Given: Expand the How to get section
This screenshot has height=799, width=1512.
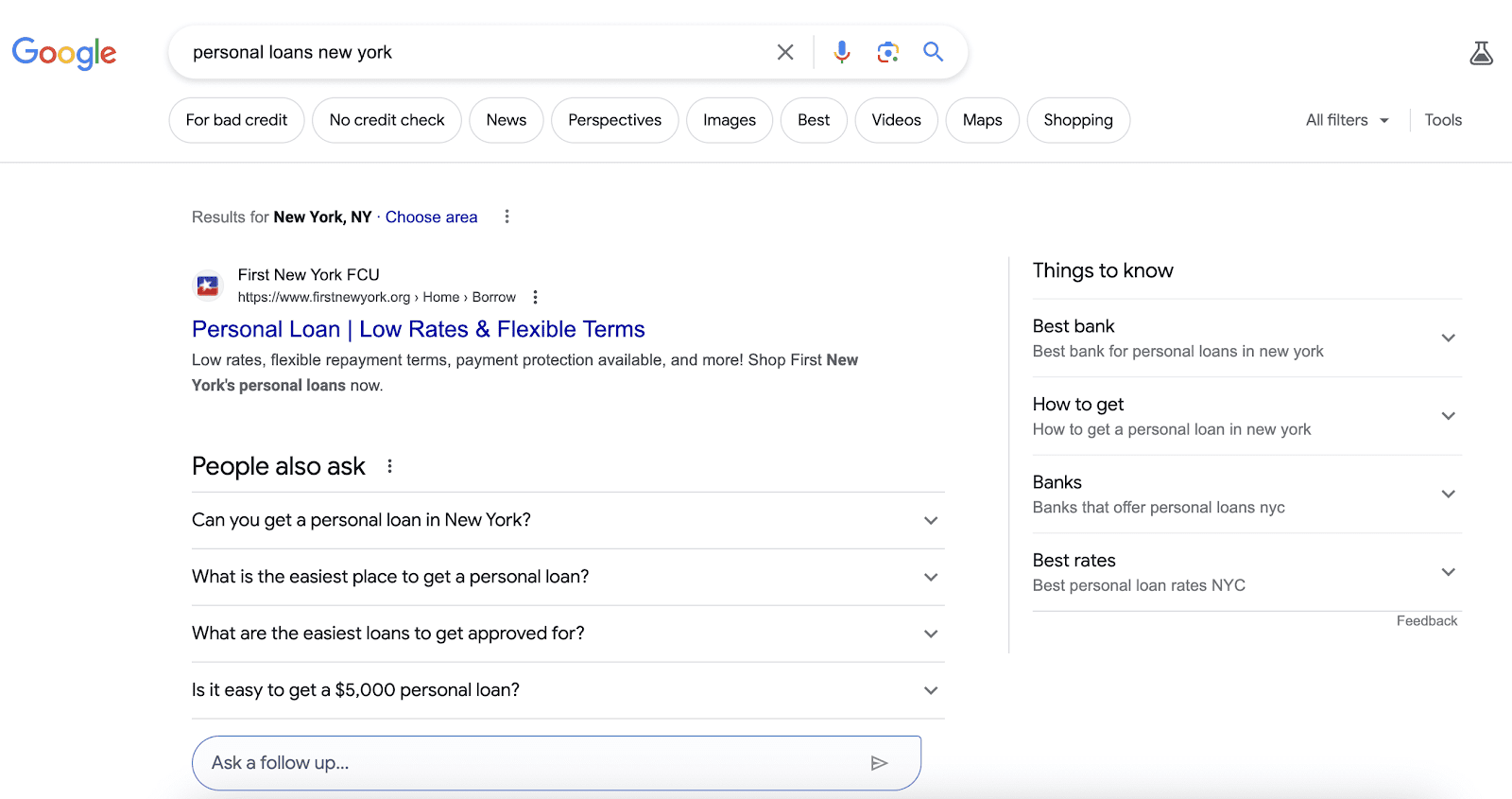Looking at the screenshot, I should pos(1247,416).
